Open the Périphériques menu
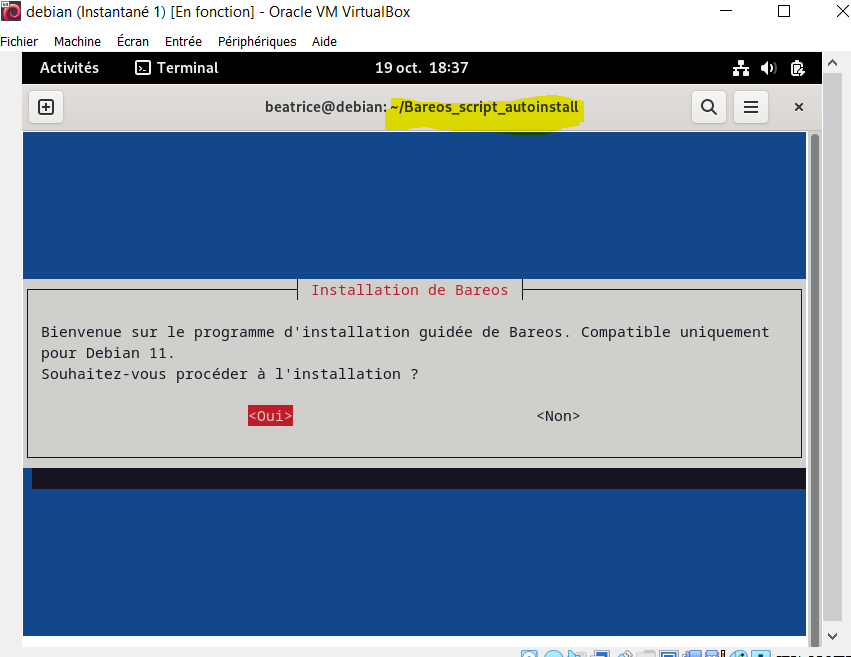This screenshot has width=851, height=657. [258, 41]
